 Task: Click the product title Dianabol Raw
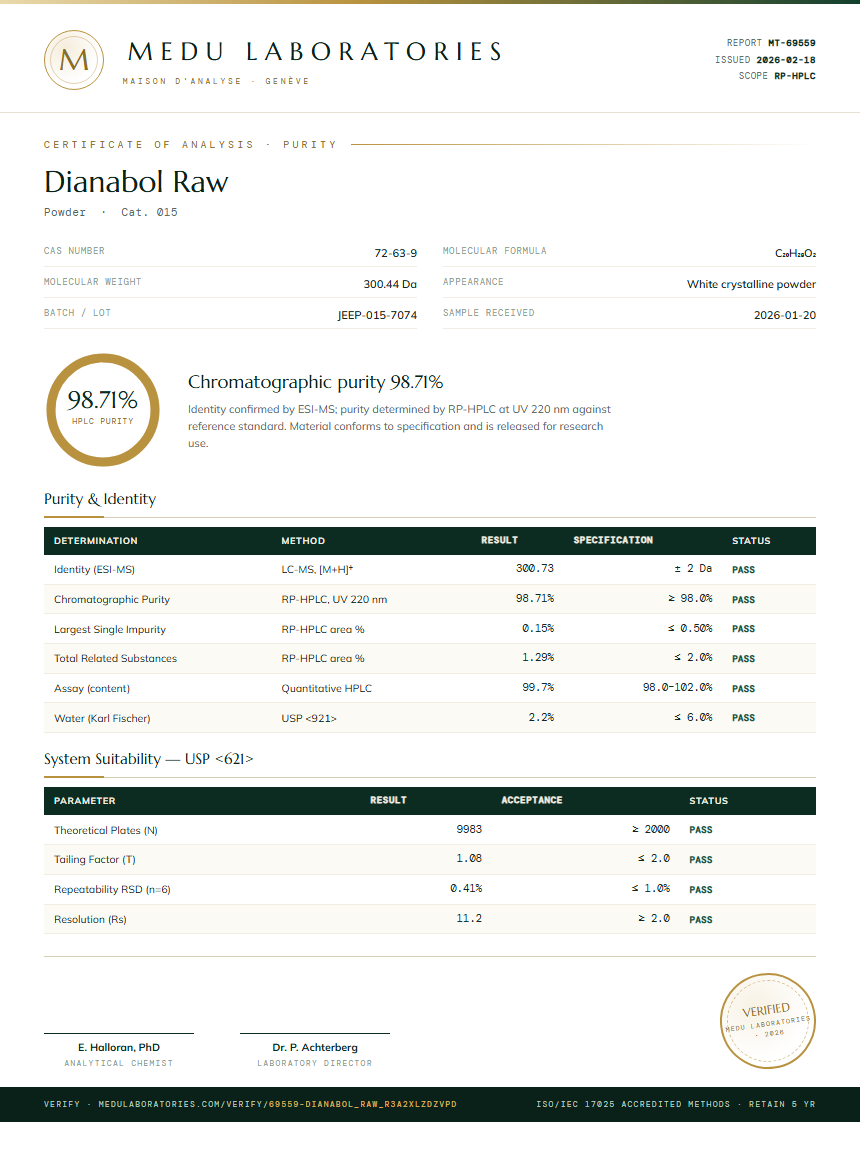[x=136, y=181]
